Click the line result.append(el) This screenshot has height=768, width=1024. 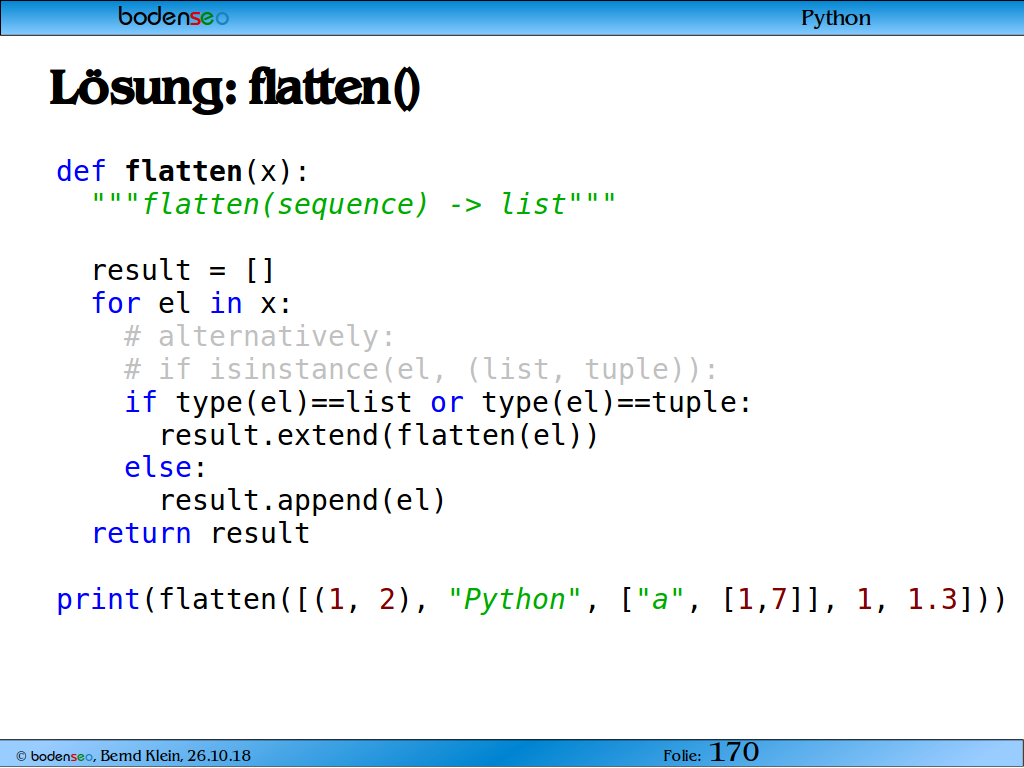(302, 501)
